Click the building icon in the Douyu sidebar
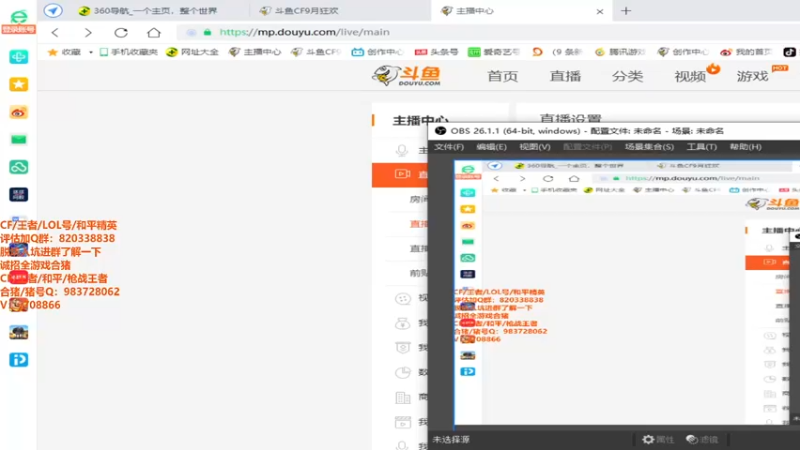800x450 pixels. point(403,397)
